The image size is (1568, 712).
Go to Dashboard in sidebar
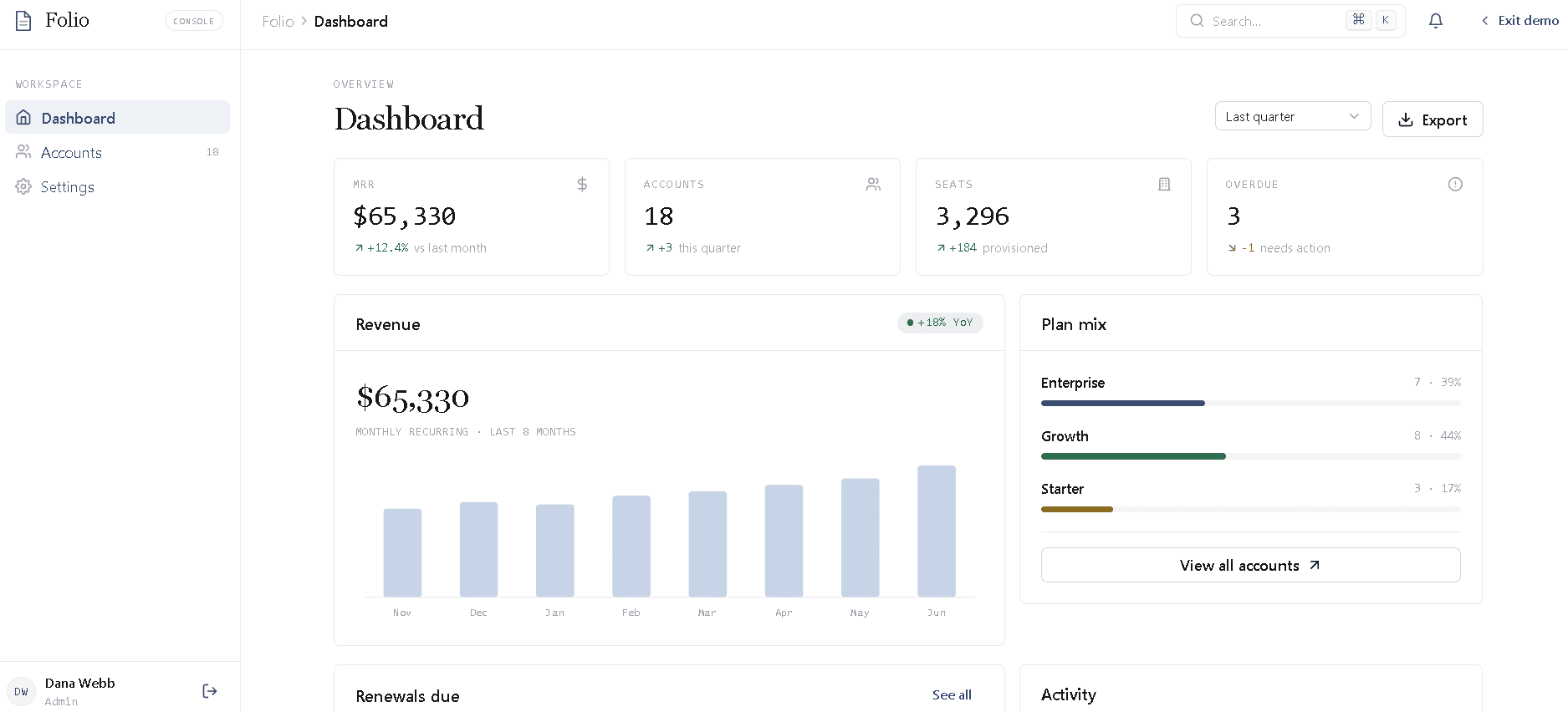tap(118, 118)
